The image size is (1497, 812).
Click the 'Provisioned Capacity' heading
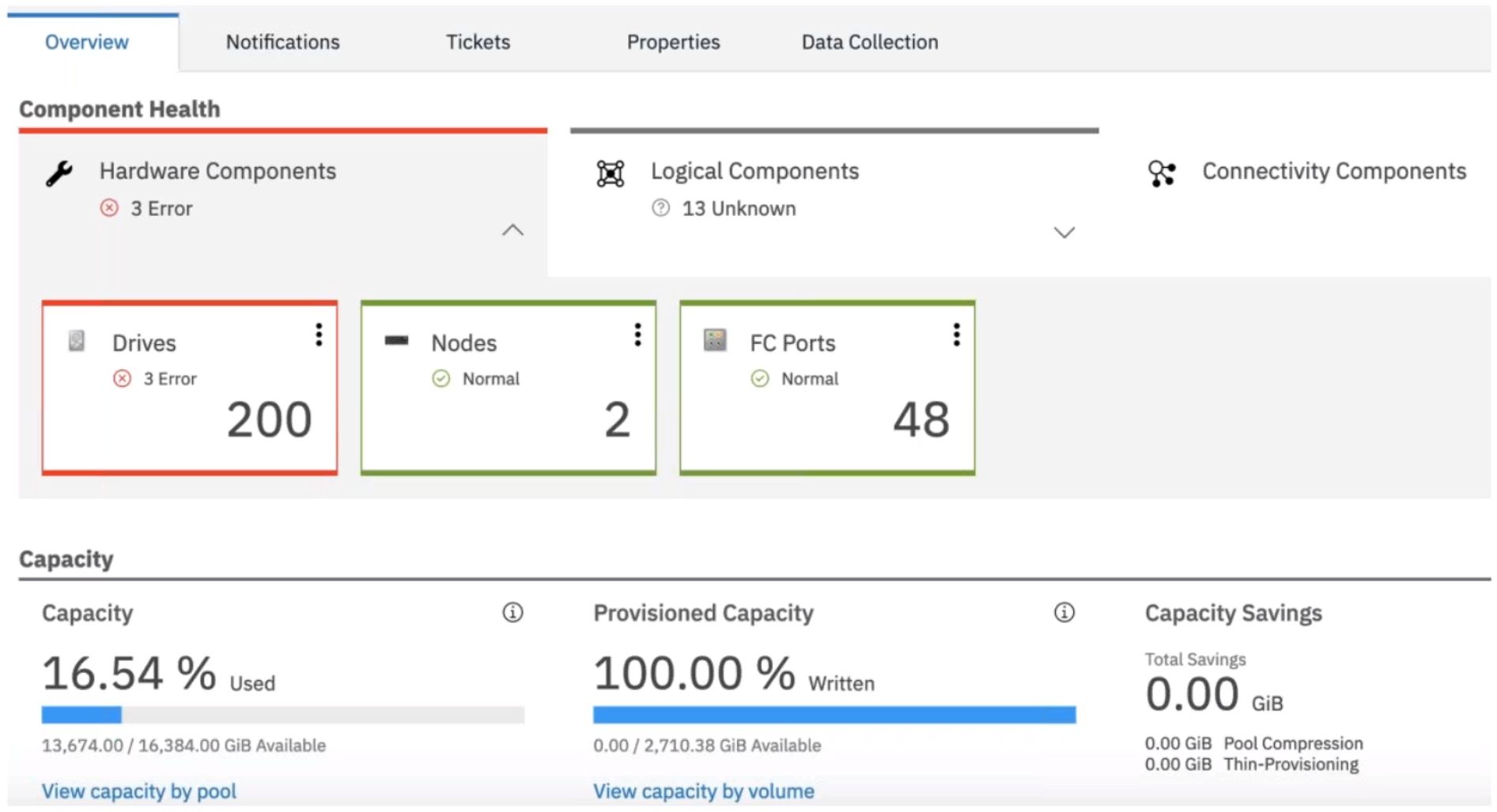[703, 613]
